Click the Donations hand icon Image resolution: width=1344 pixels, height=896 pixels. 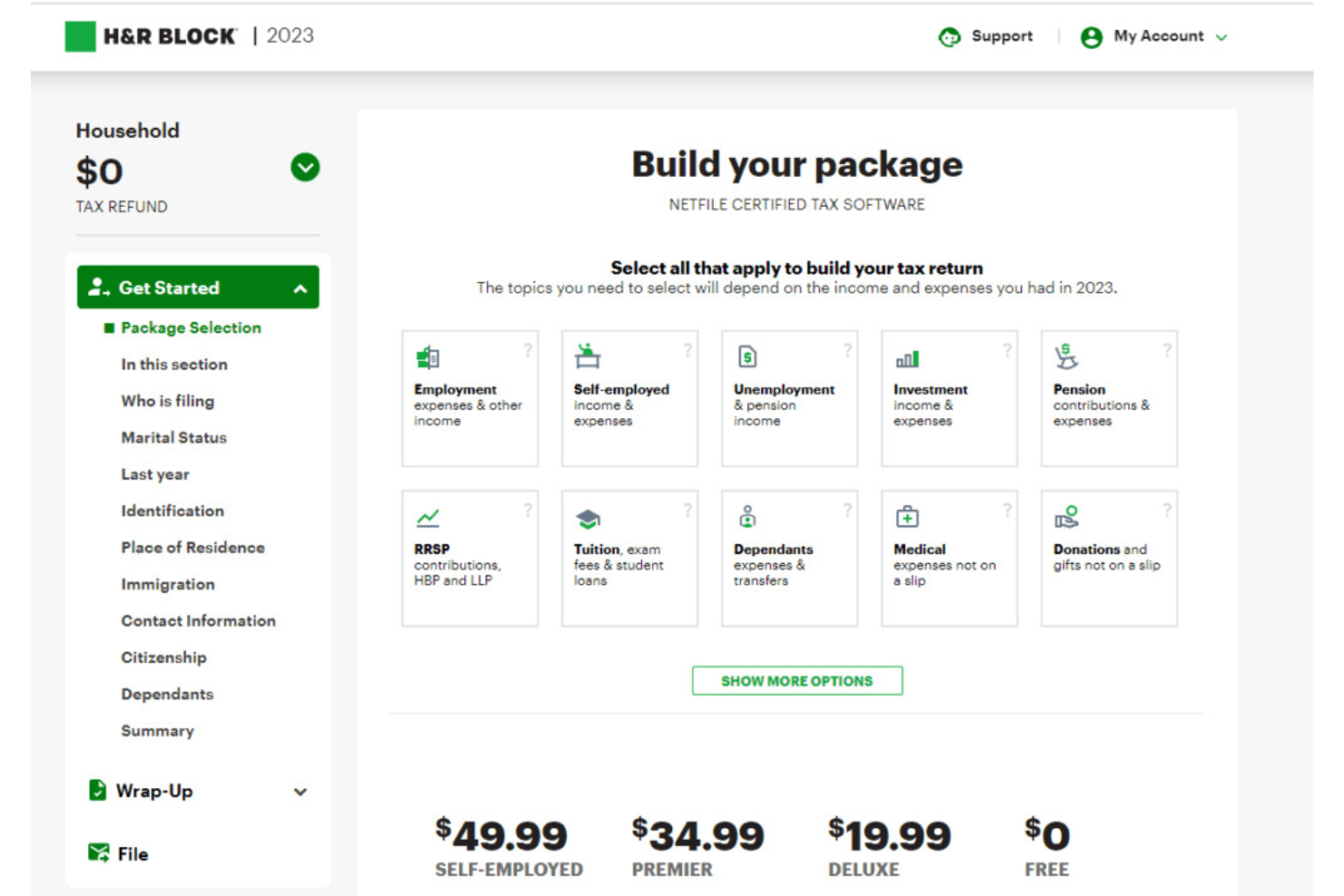click(1066, 517)
